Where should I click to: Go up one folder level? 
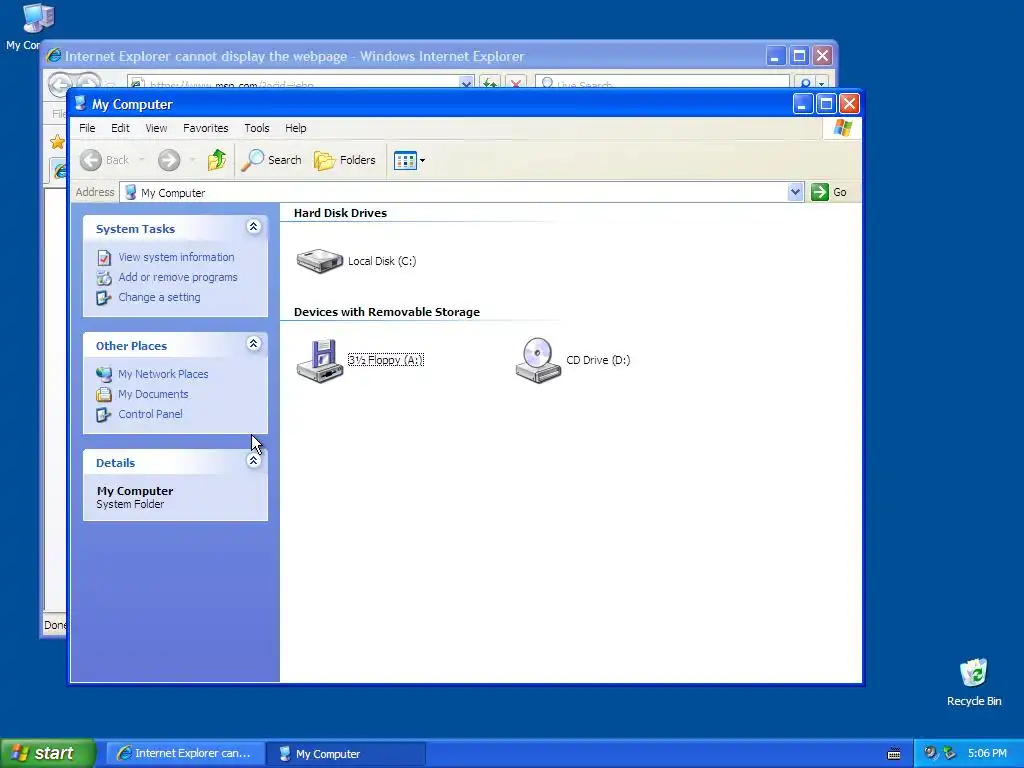click(217, 160)
